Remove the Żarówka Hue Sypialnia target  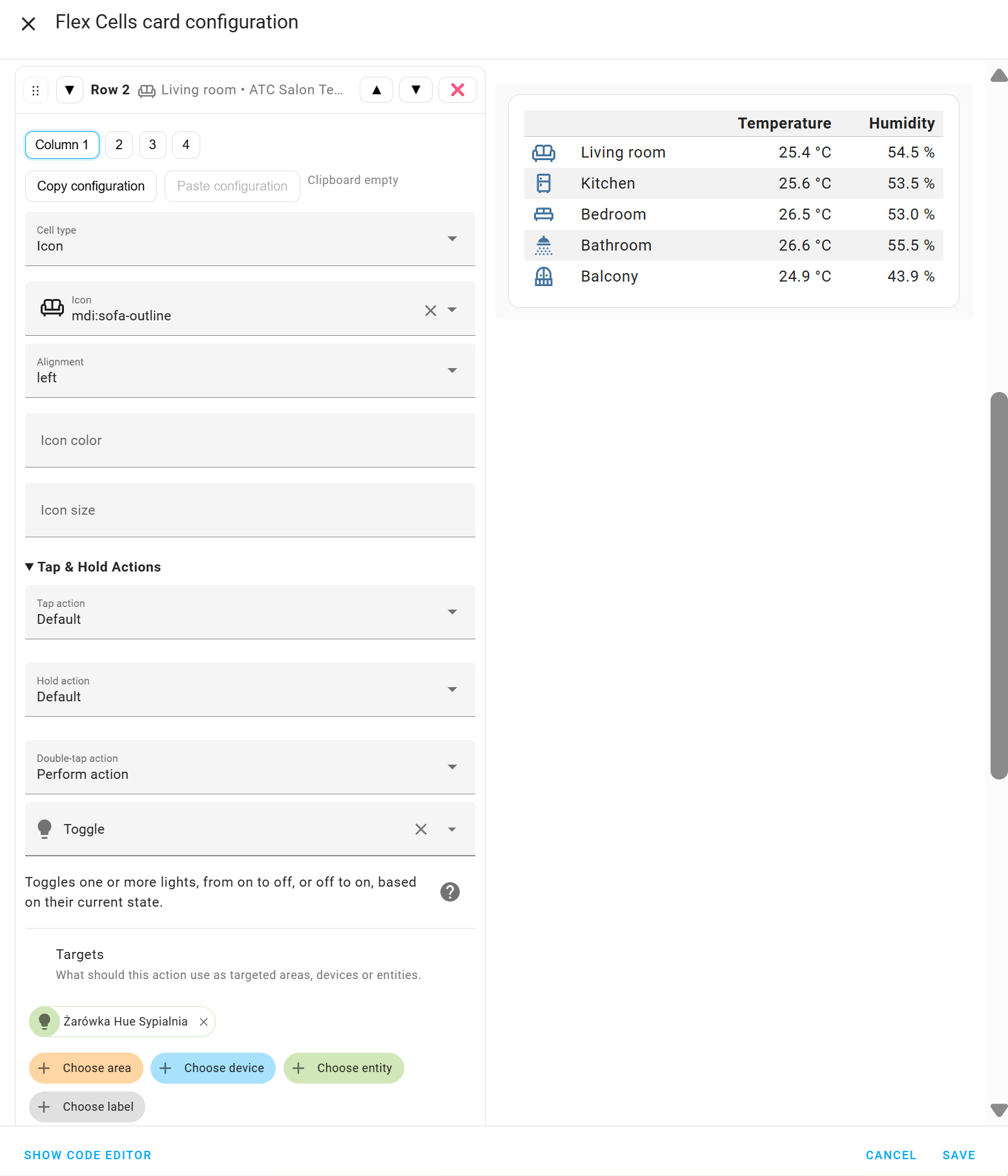coord(203,1022)
